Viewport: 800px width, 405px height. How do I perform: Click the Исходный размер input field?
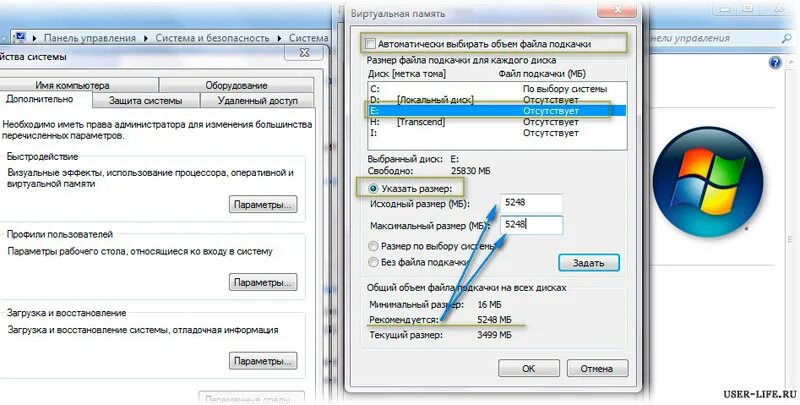[x=532, y=203]
